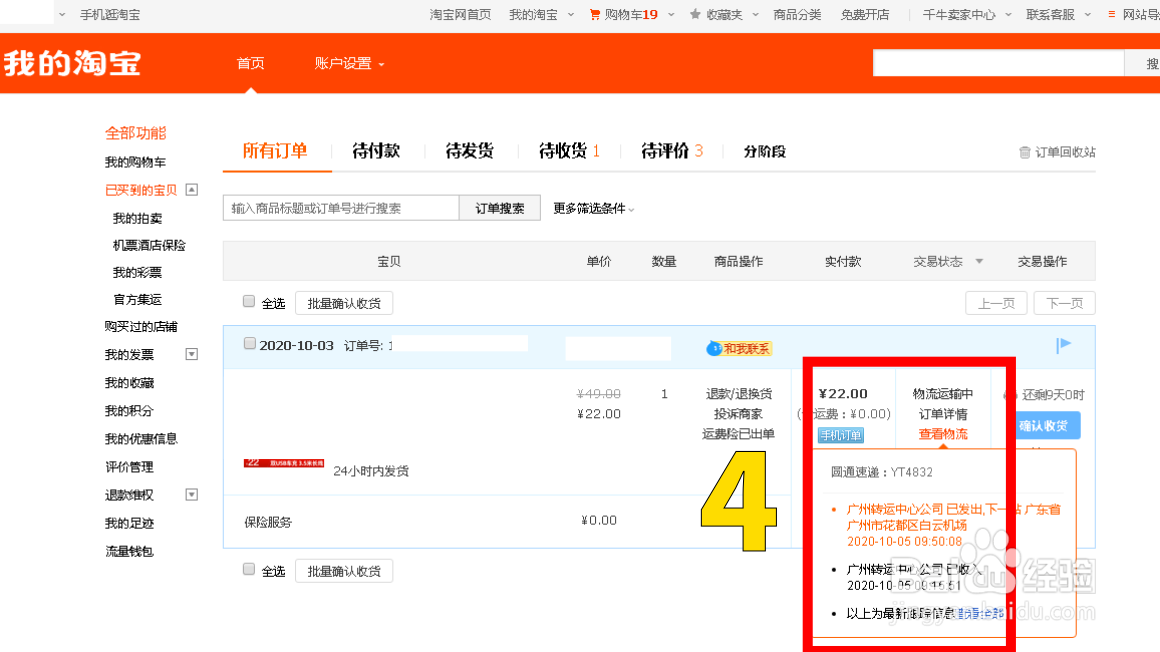The image size is (1160, 652).
Task: Open 免费开店 top link
Action: click(865, 15)
